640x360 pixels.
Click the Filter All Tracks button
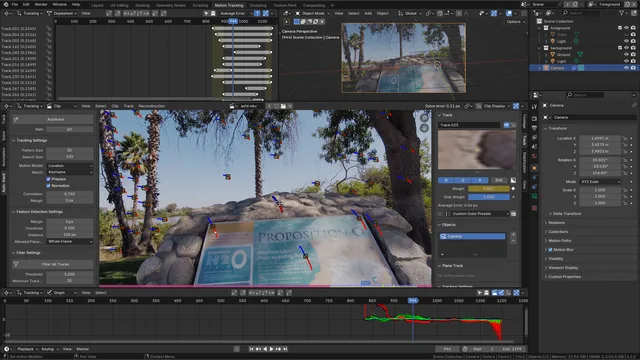pyautogui.click(x=52, y=264)
